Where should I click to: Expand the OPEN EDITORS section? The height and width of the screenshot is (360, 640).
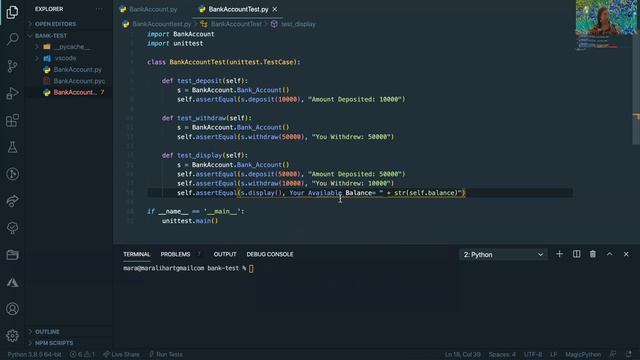[x=55, y=24]
